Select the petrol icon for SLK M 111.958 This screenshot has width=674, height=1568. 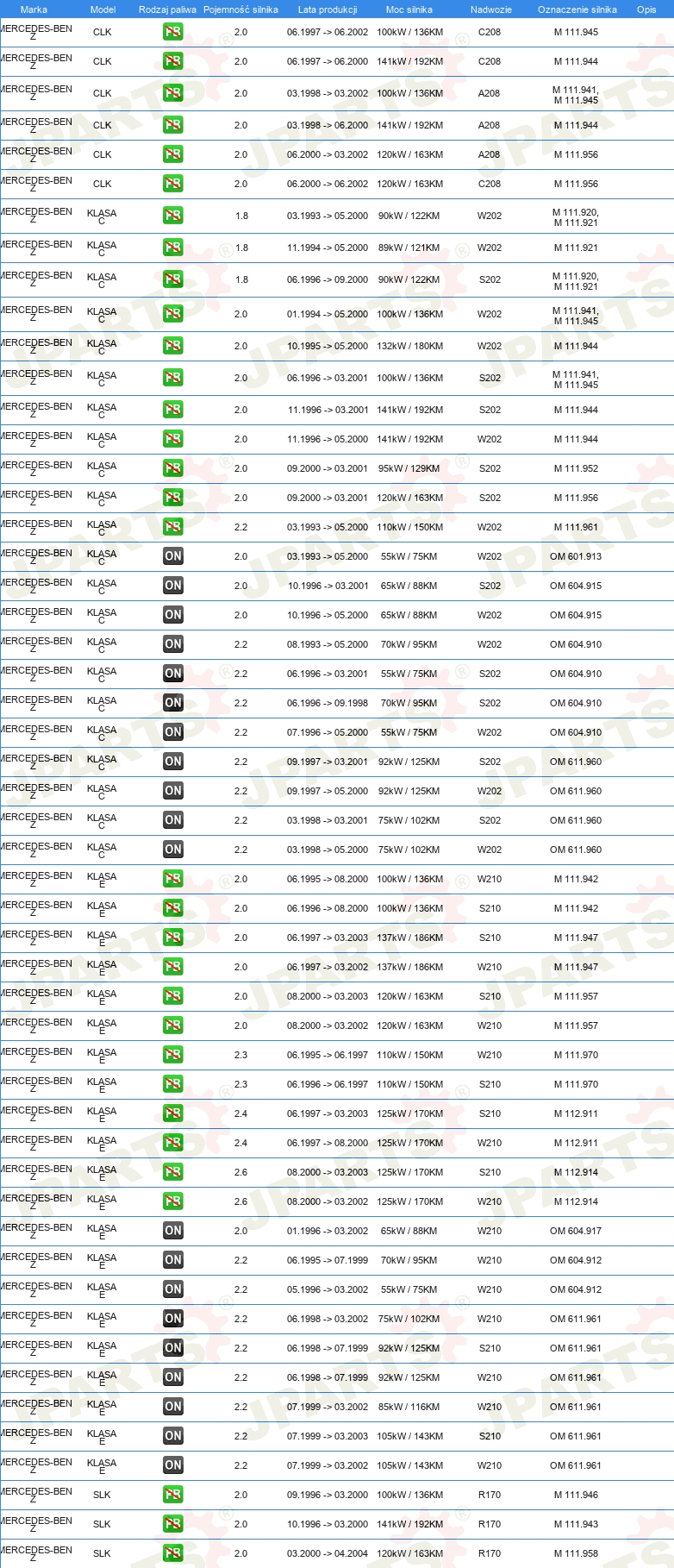click(x=173, y=1553)
